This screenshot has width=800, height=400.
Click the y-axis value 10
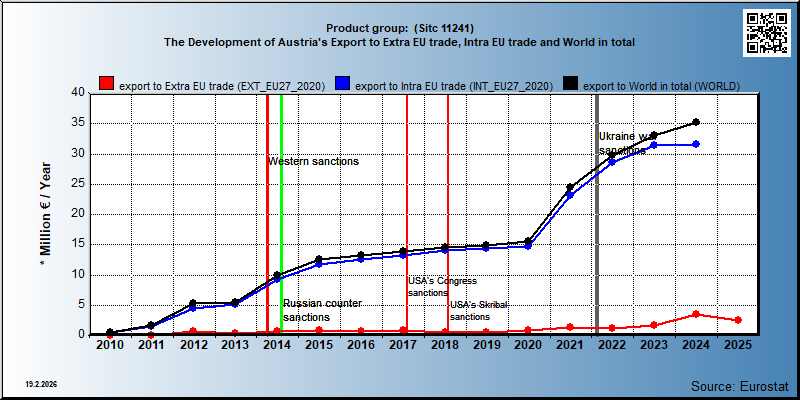[78, 275]
